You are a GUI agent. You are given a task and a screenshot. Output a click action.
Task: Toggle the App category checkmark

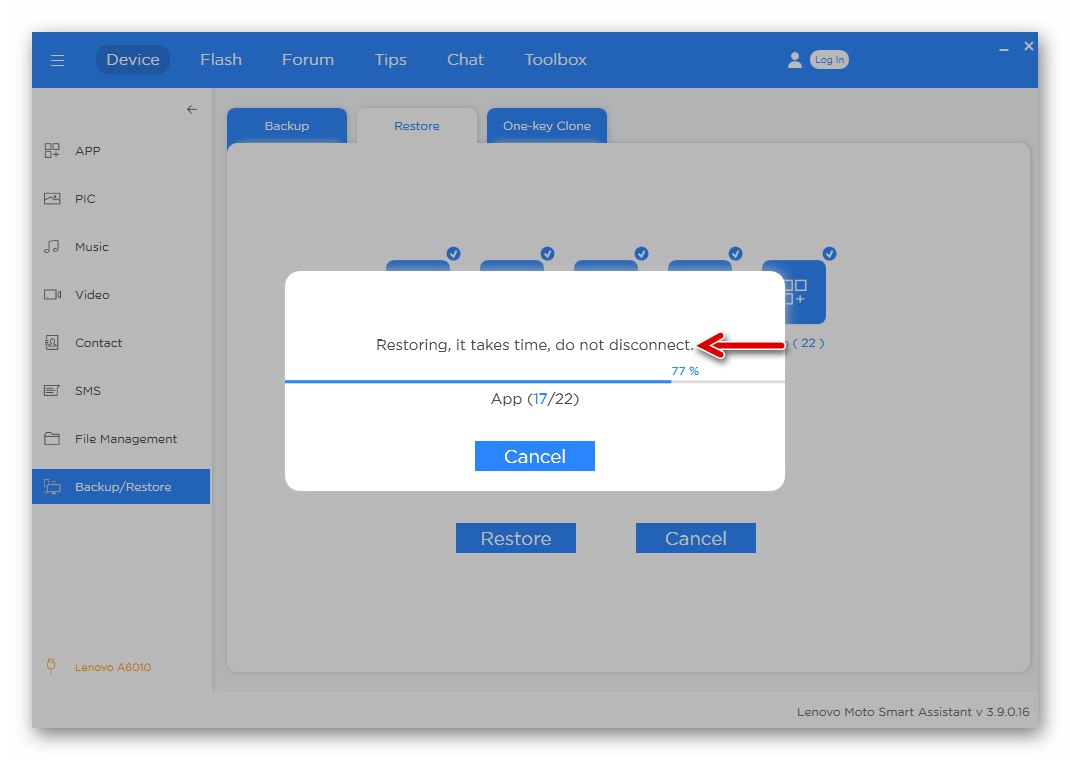829,254
